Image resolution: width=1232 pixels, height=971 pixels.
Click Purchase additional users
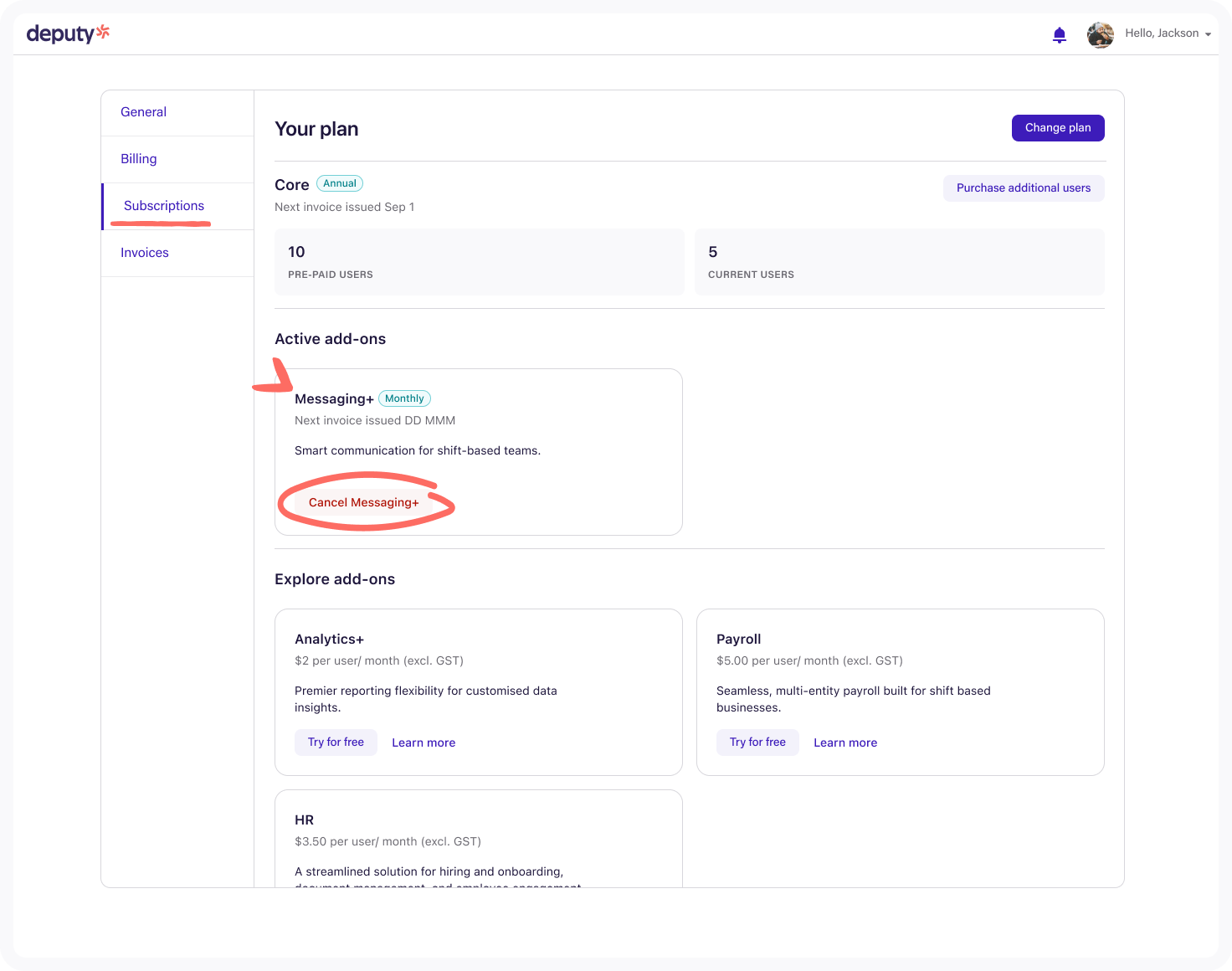coord(1023,188)
